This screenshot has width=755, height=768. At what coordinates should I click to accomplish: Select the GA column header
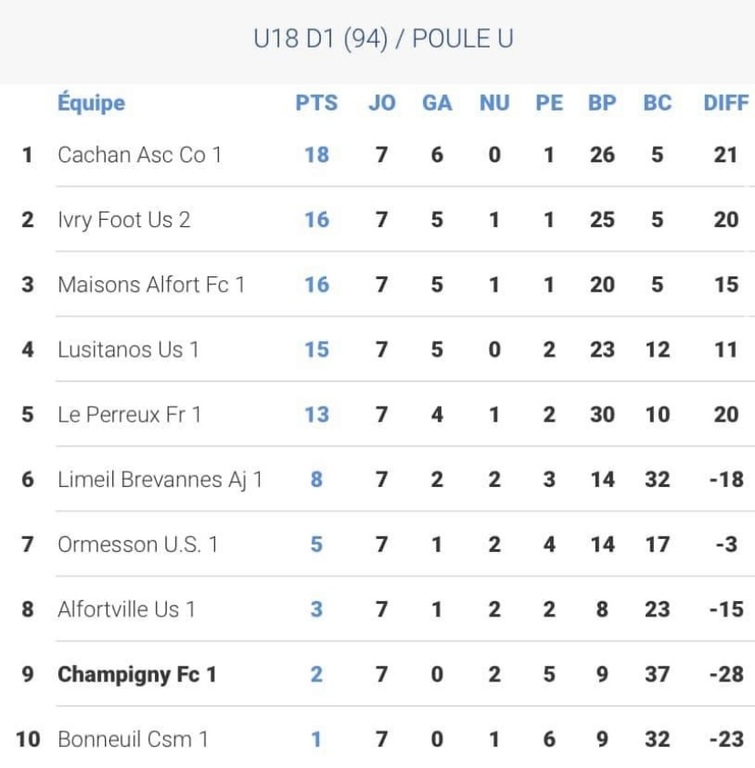[437, 103]
